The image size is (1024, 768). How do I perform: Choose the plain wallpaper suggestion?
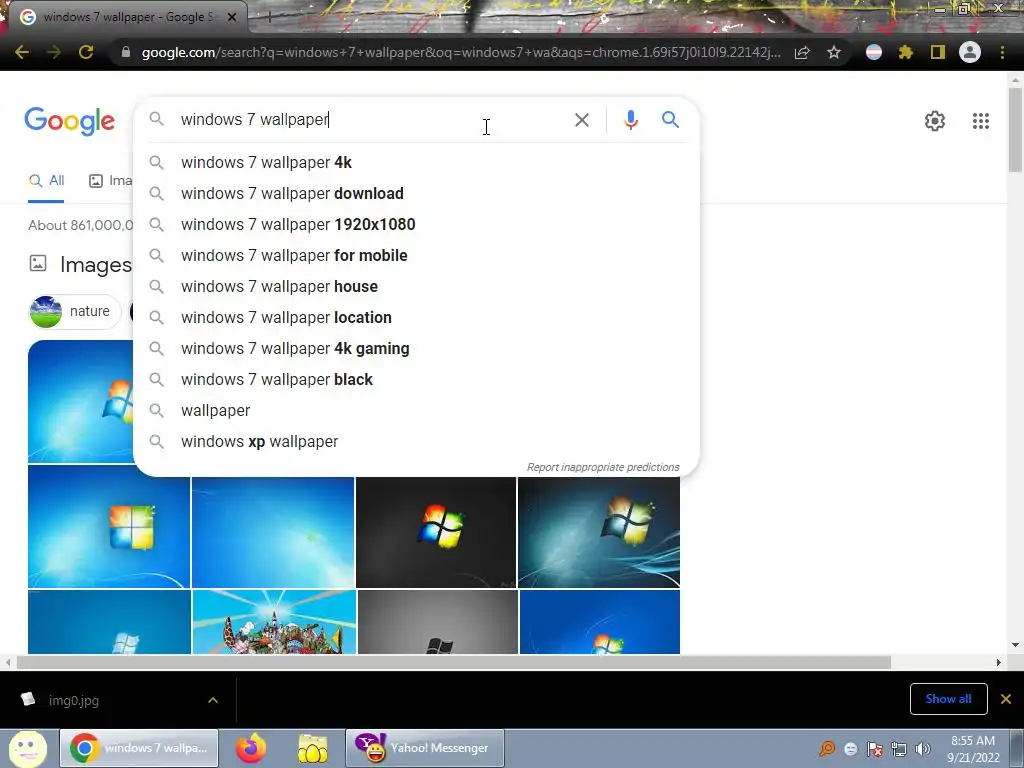pyautogui.click(x=416, y=411)
